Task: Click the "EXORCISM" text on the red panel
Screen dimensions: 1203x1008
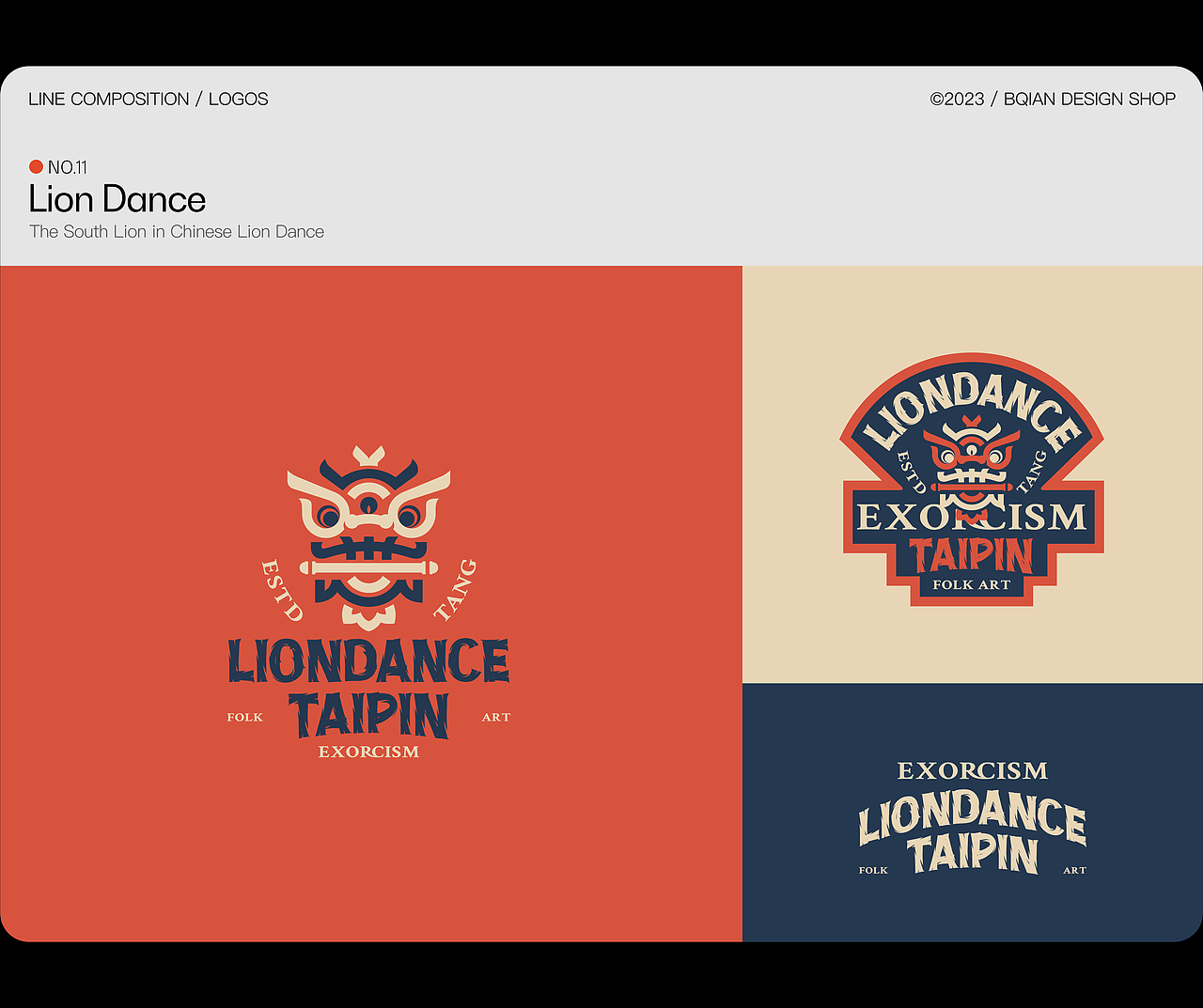Action: tap(368, 752)
